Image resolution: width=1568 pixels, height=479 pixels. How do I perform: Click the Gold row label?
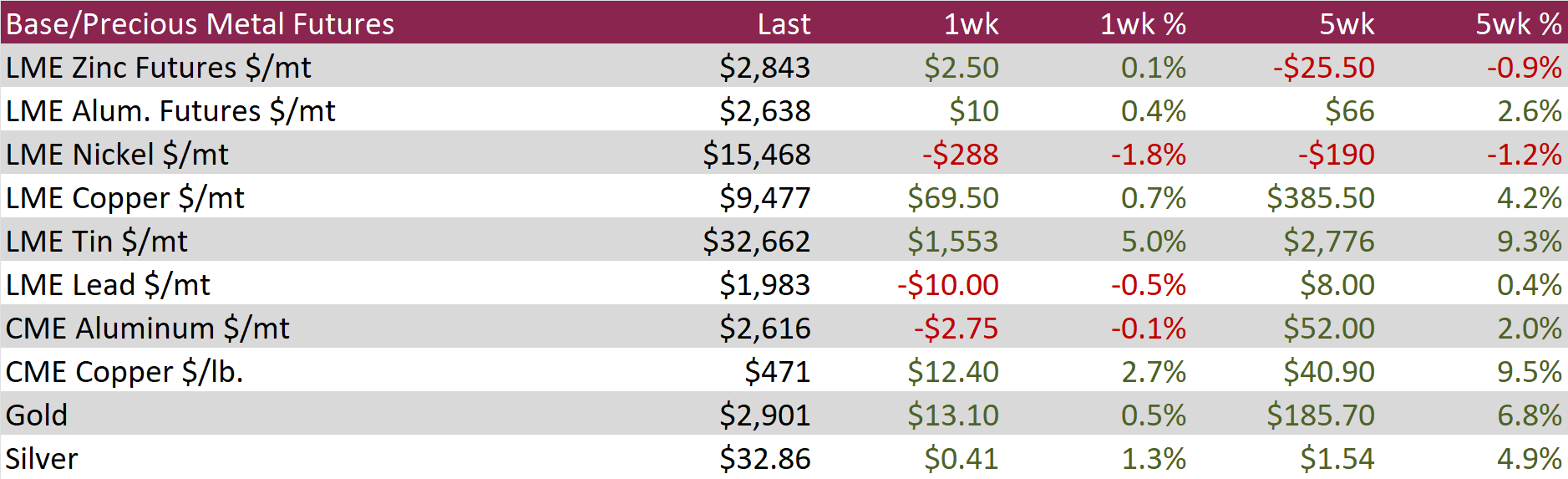(37, 415)
